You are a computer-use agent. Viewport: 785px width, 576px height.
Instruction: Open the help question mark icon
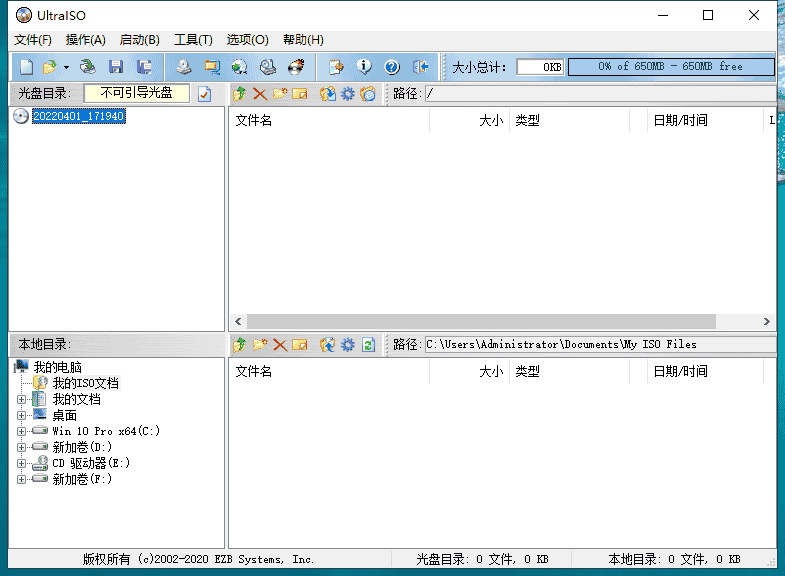392,67
